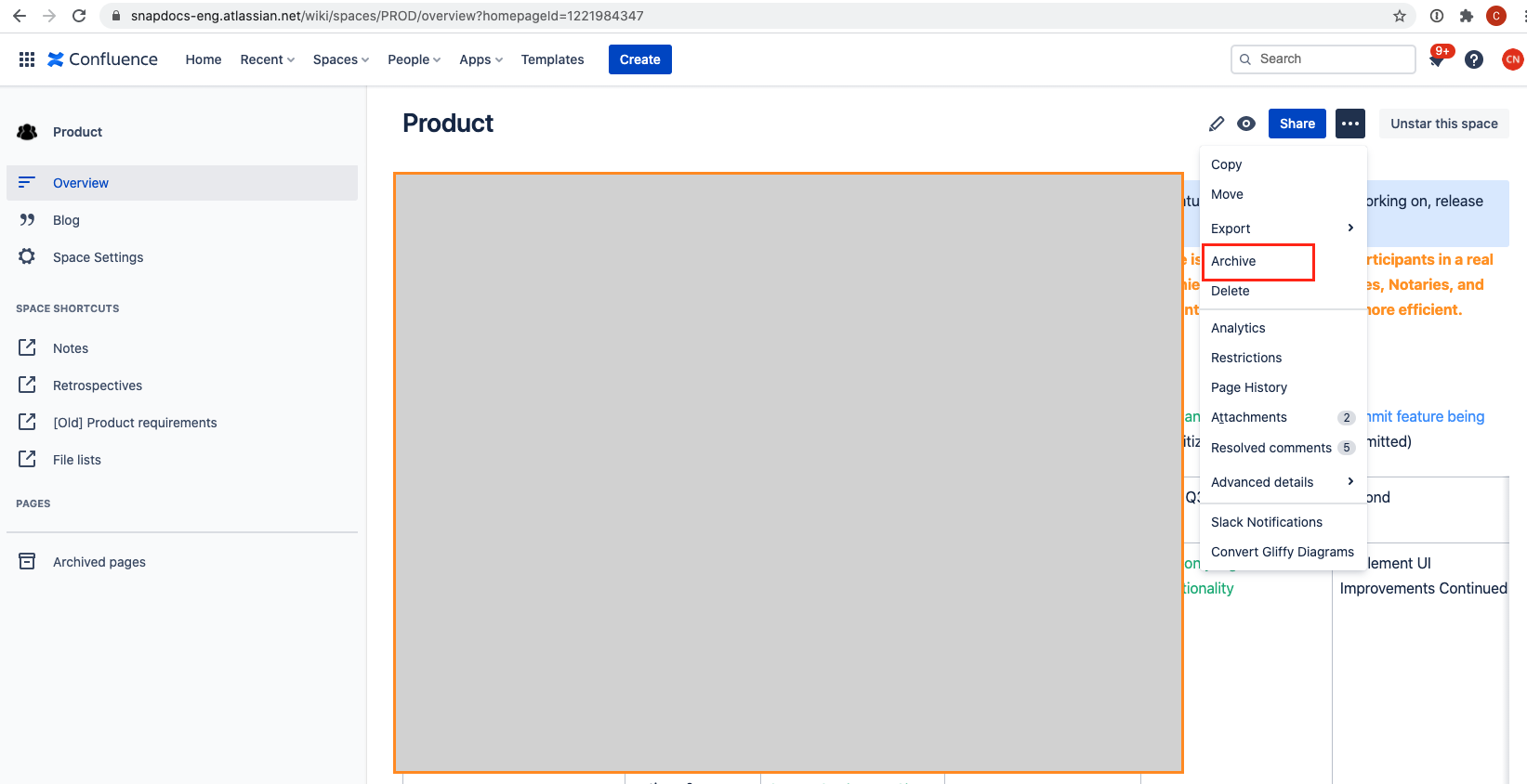Select Convert Gliffy Diagrams
1527x784 pixels.
point(1283,552)
